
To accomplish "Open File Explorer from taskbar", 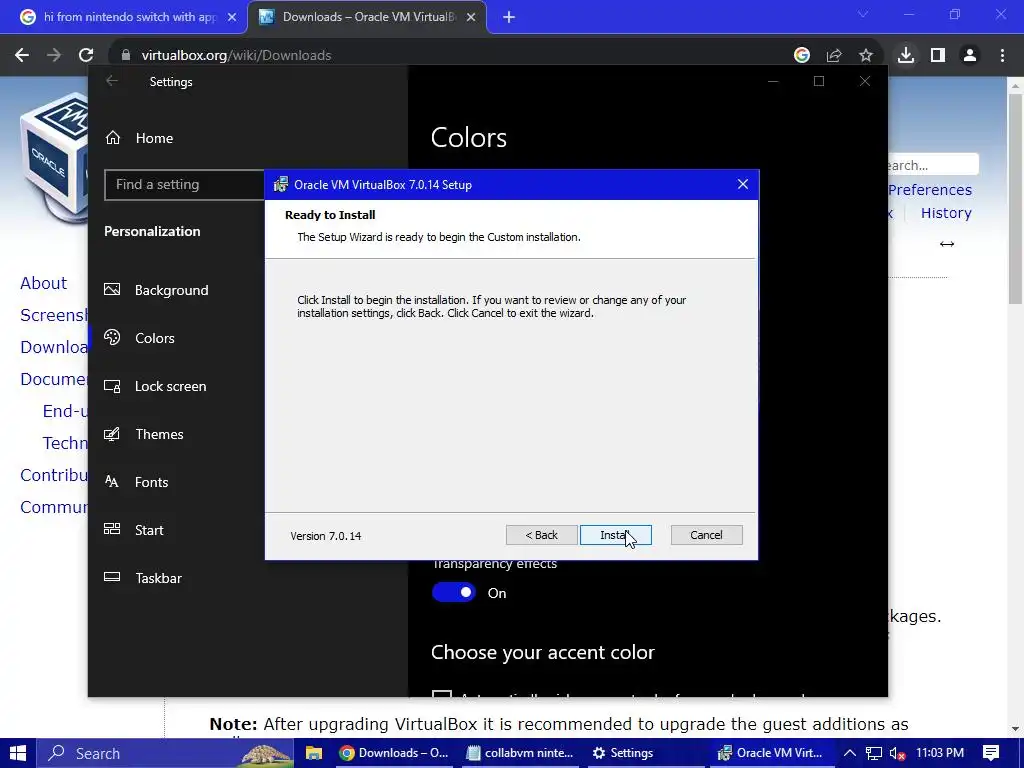I will (x=314, y=753).
